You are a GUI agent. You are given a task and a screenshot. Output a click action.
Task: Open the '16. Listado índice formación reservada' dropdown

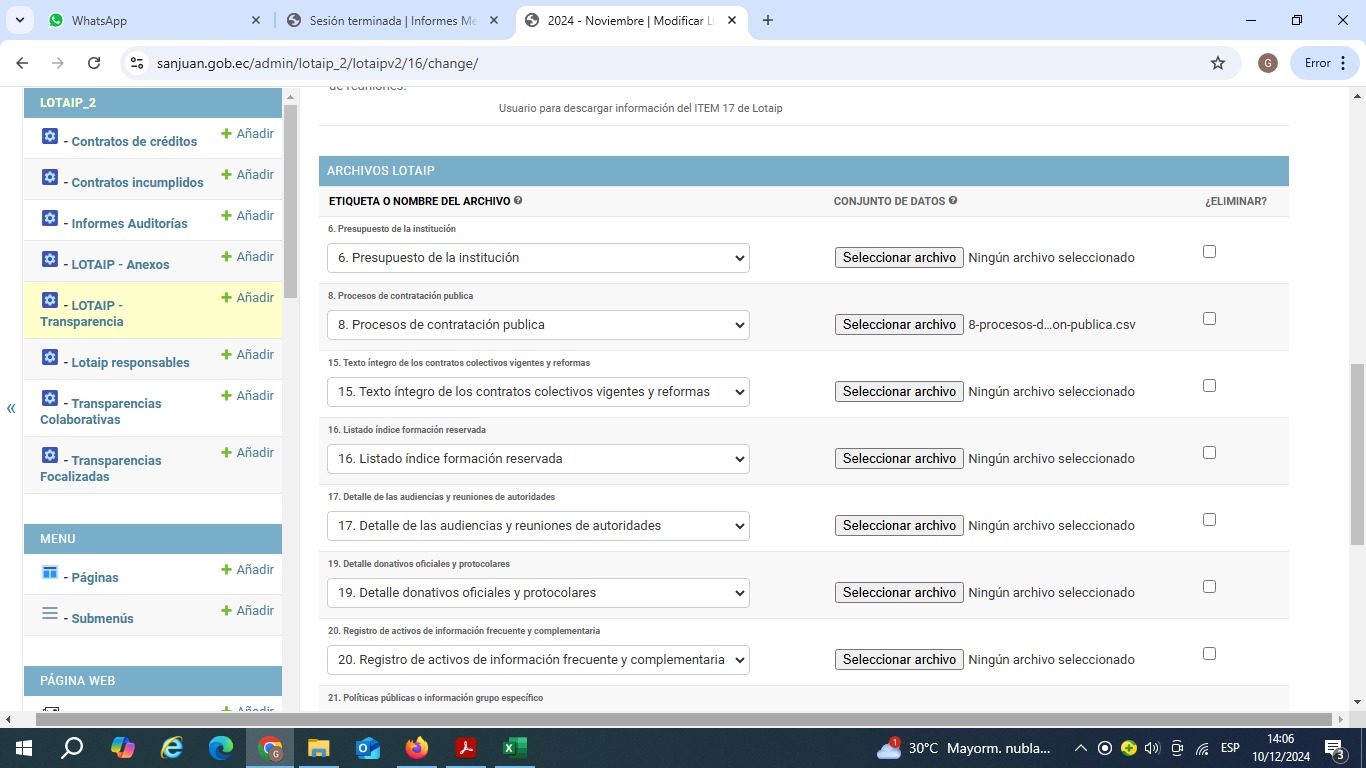[x=538, y=459]
